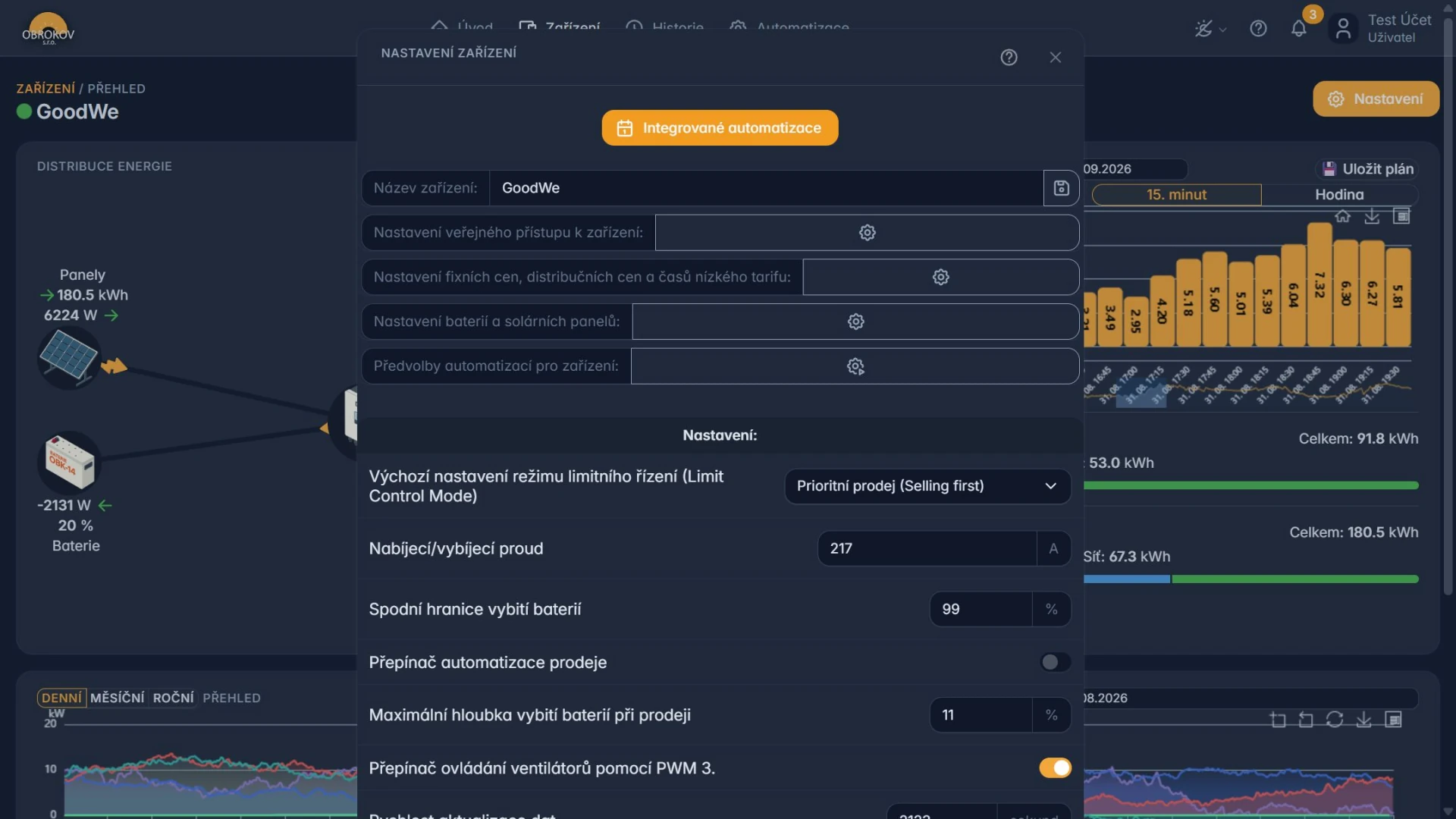1456x819 pixels.
Task: Download the price chart image
Action: click(1372, 217)
